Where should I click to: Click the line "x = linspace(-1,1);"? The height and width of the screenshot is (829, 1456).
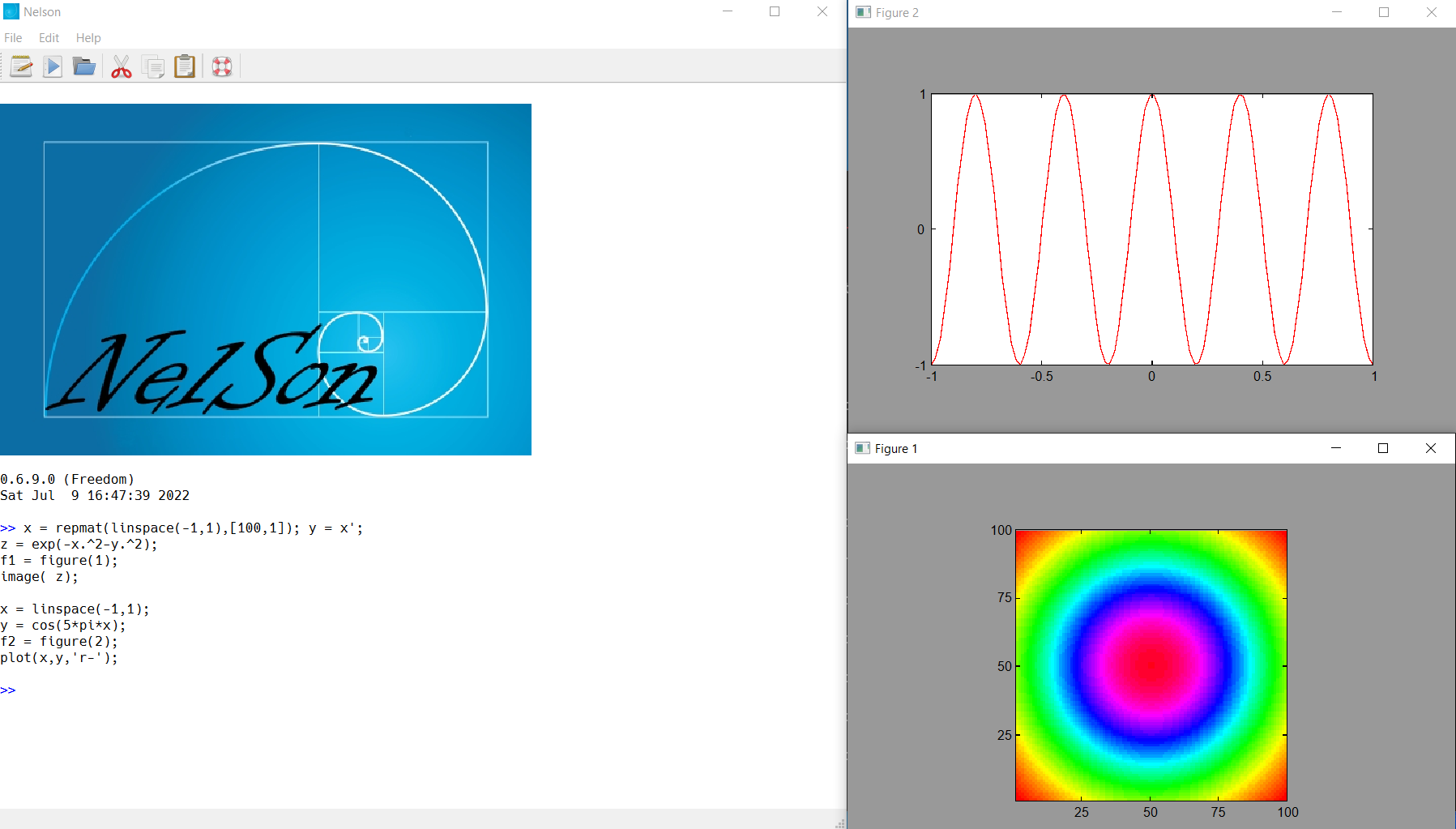pos(75,609)
